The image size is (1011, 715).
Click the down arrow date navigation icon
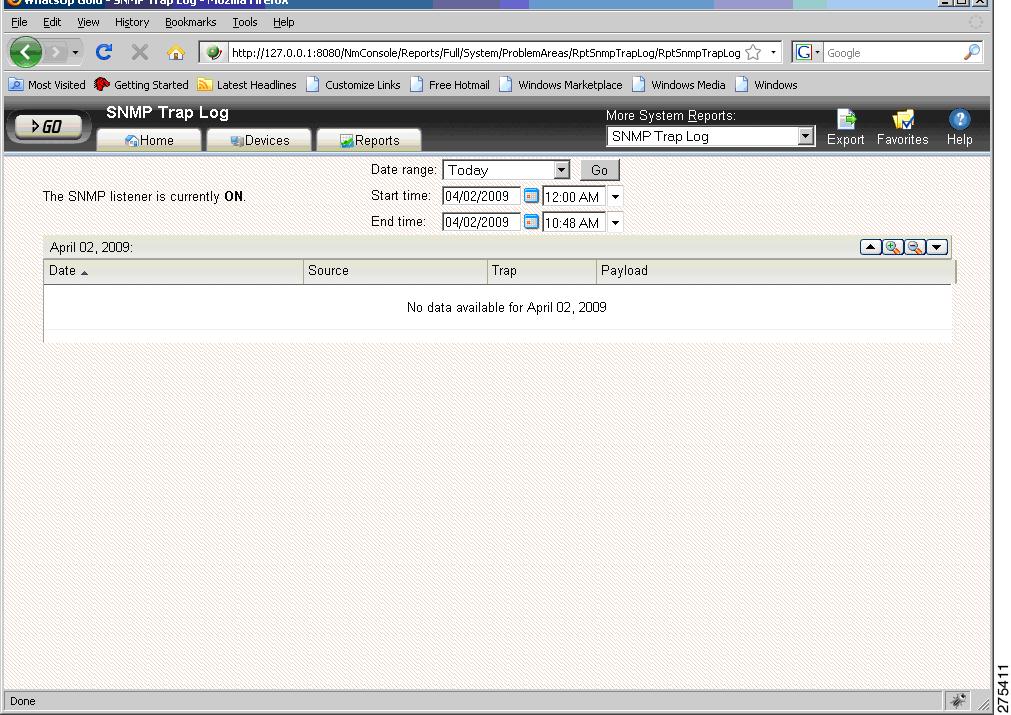(x=937, y=247)
